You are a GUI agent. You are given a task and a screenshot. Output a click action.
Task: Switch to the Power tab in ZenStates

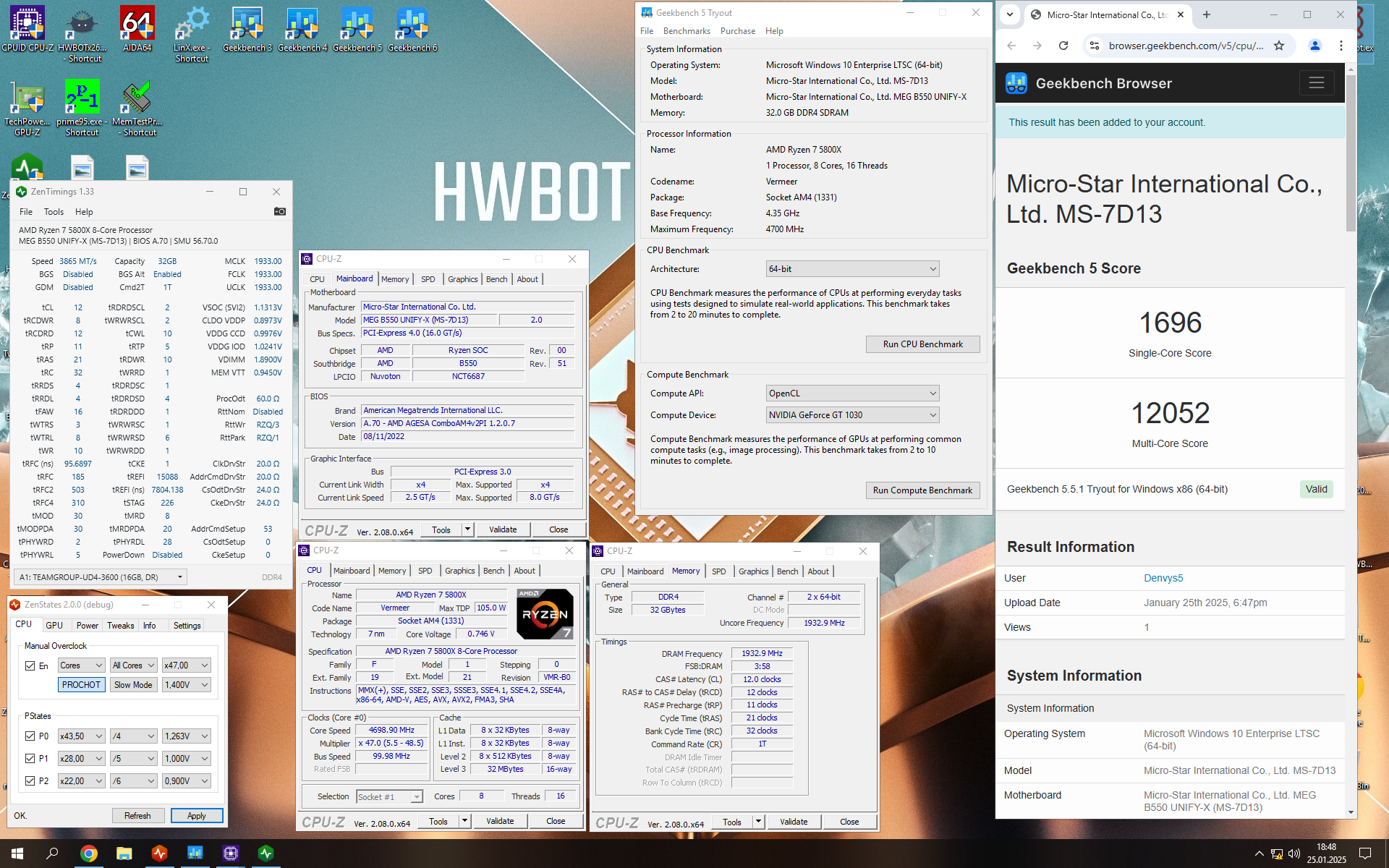tap(88, 626)
